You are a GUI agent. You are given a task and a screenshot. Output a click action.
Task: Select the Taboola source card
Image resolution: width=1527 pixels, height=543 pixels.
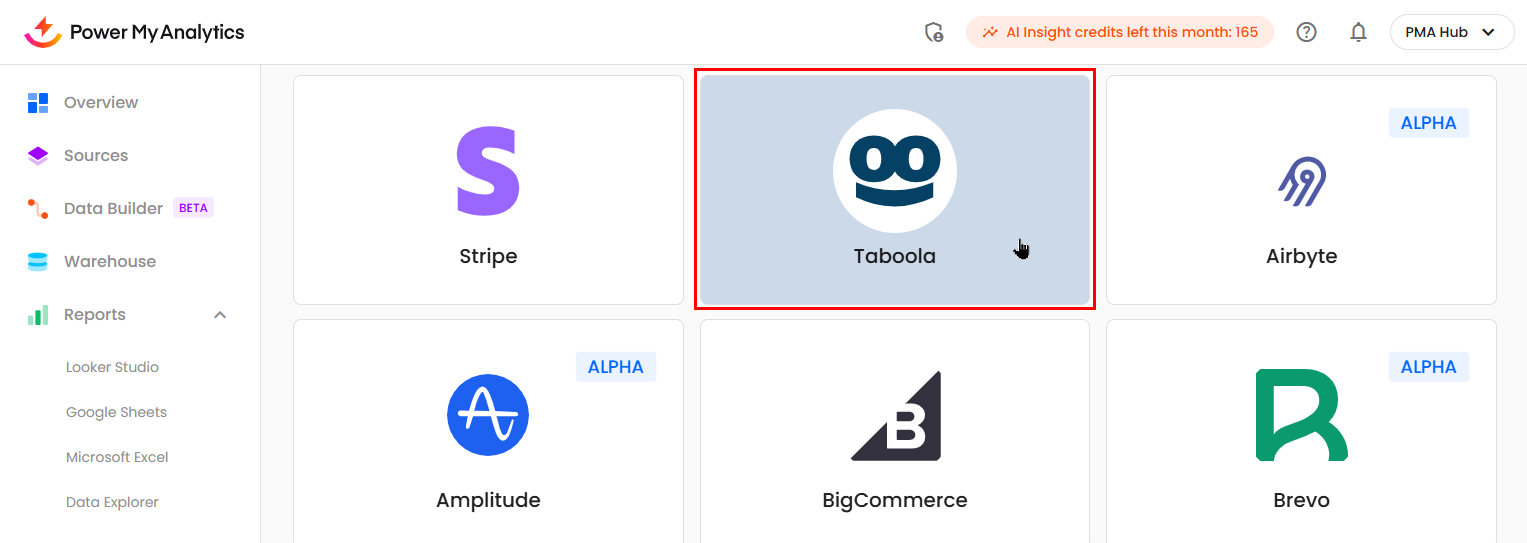[x=895, y=189]
